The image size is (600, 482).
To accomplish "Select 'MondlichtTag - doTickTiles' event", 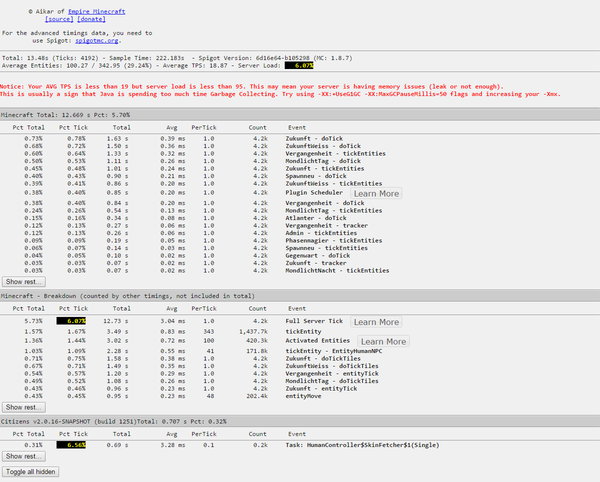I will 332,381.
